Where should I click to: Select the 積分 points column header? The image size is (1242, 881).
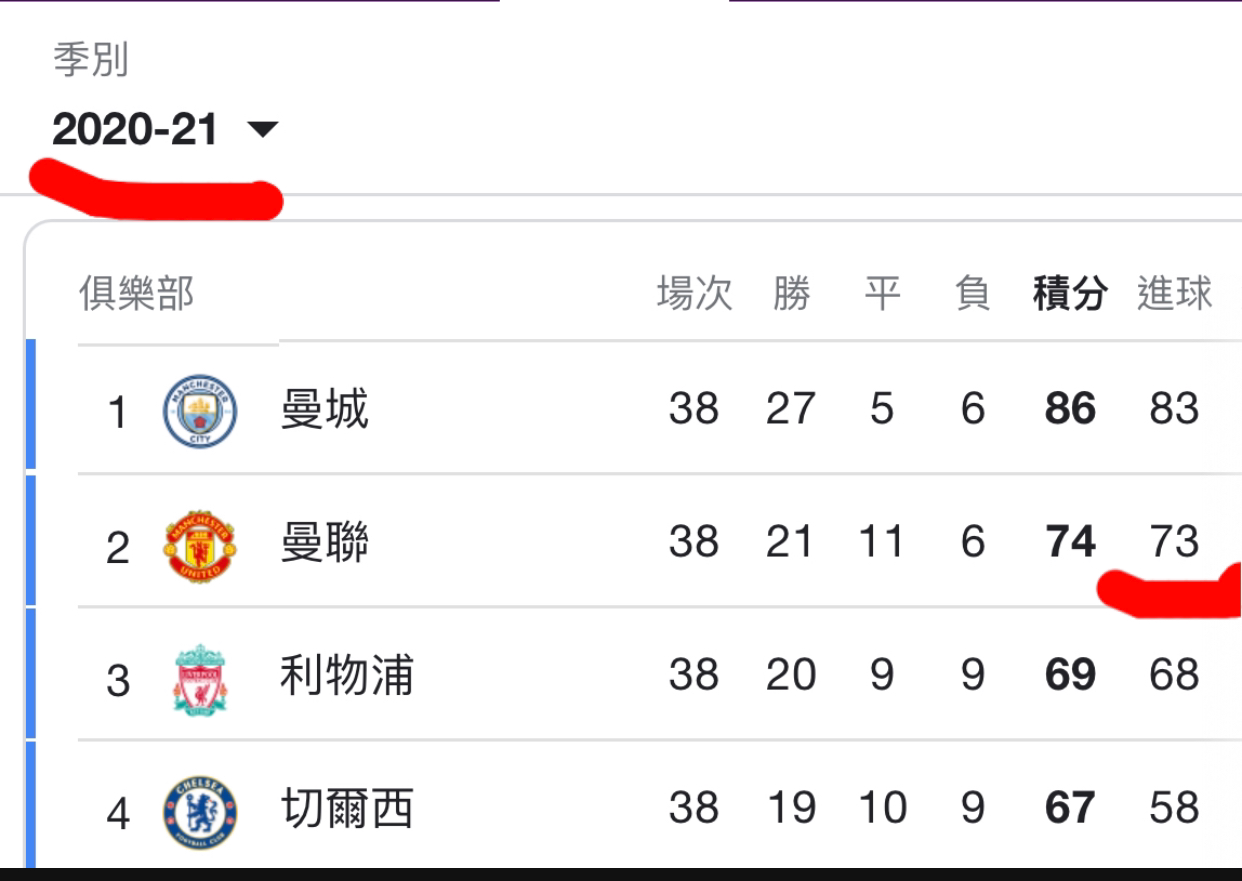(1070, 294)
